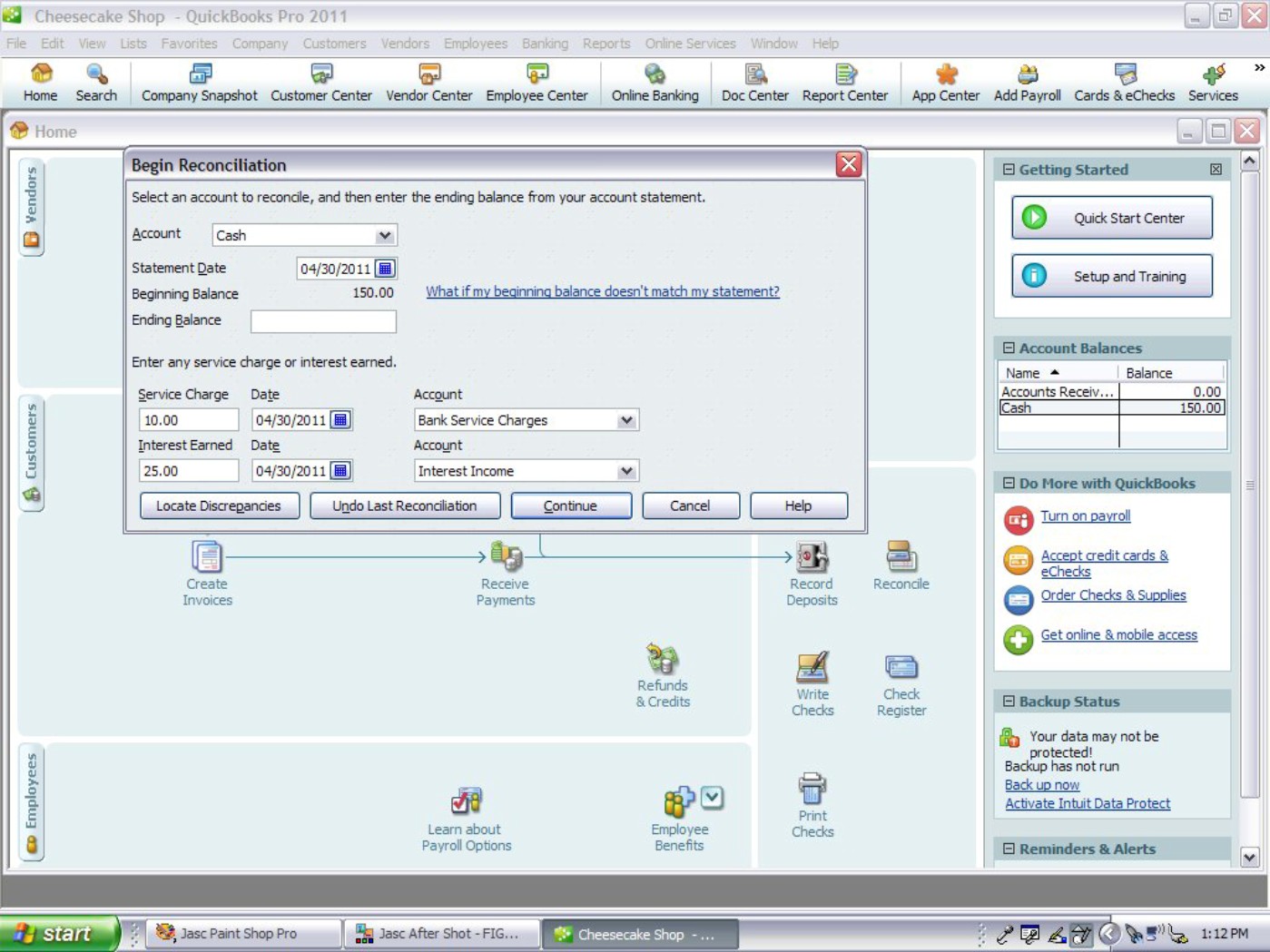Click Quick Start Center button
The width and height of the screenshot is (1270, 952).
coord(1112,218)
